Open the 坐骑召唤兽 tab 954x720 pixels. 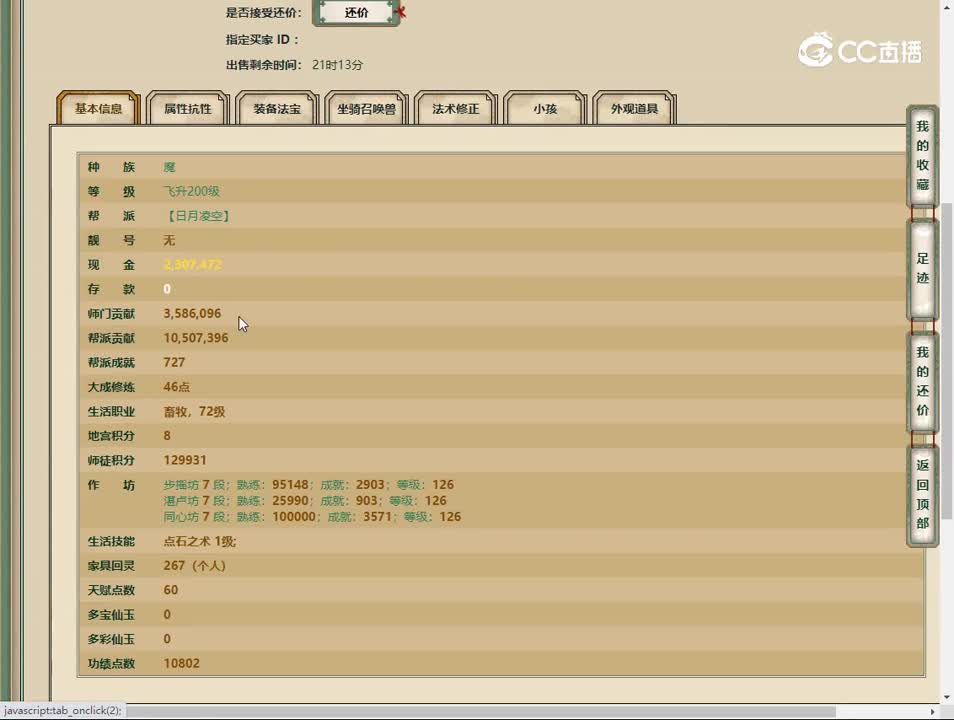click(366, 108)
